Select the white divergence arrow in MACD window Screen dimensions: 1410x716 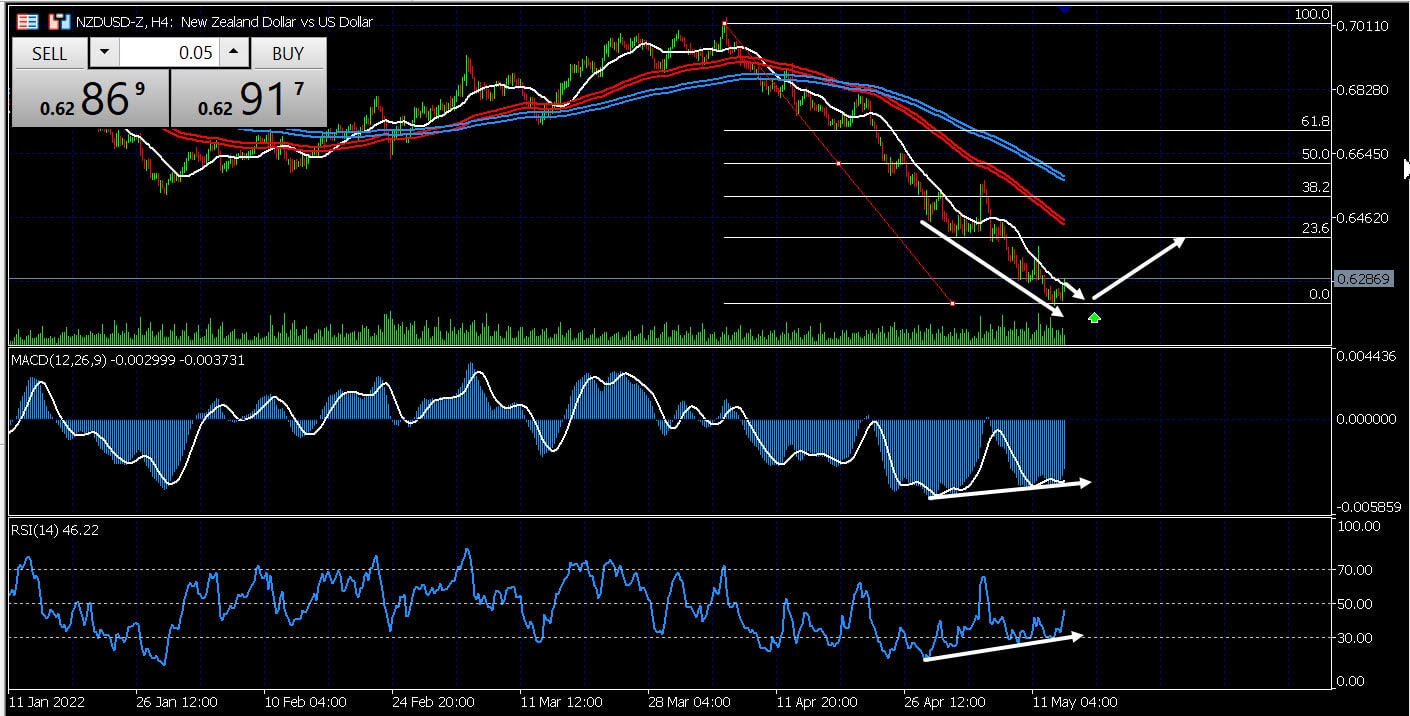coord(1008,489)
